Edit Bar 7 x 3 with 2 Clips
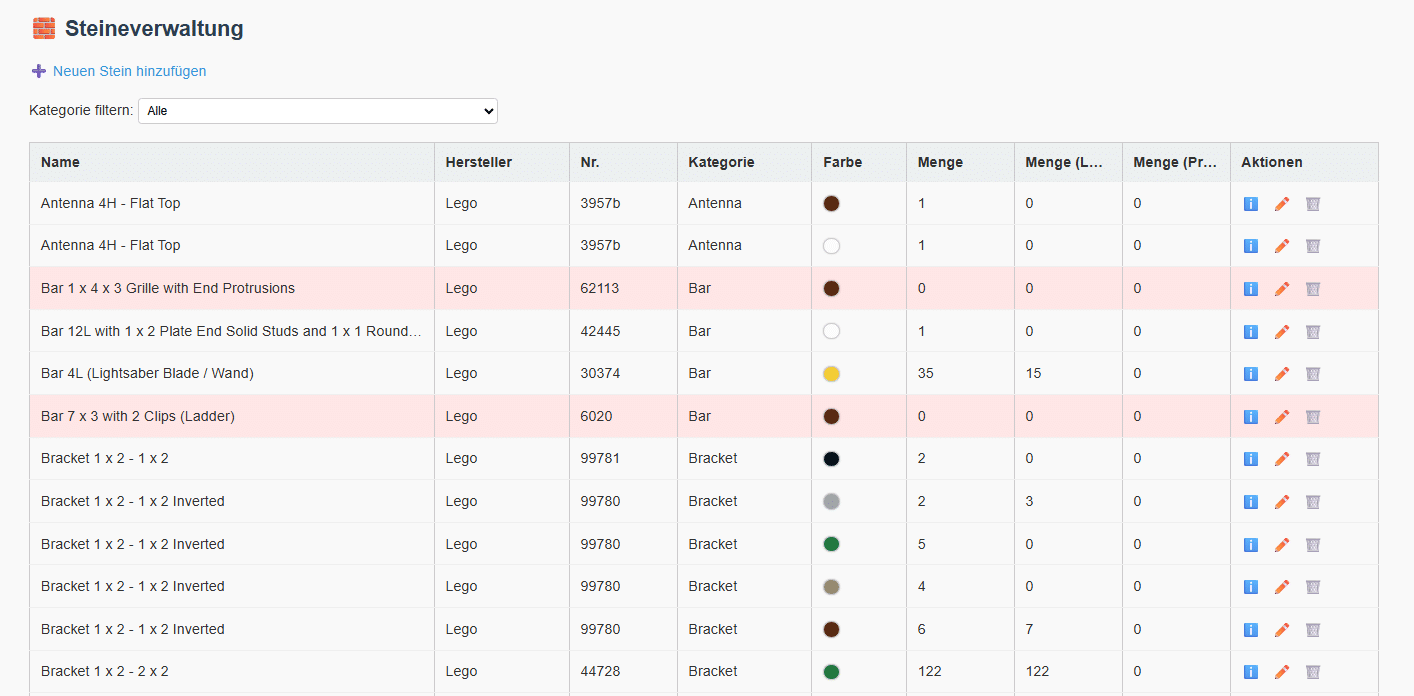Viewport: 1414px width, 696px height. [1281, 417]
